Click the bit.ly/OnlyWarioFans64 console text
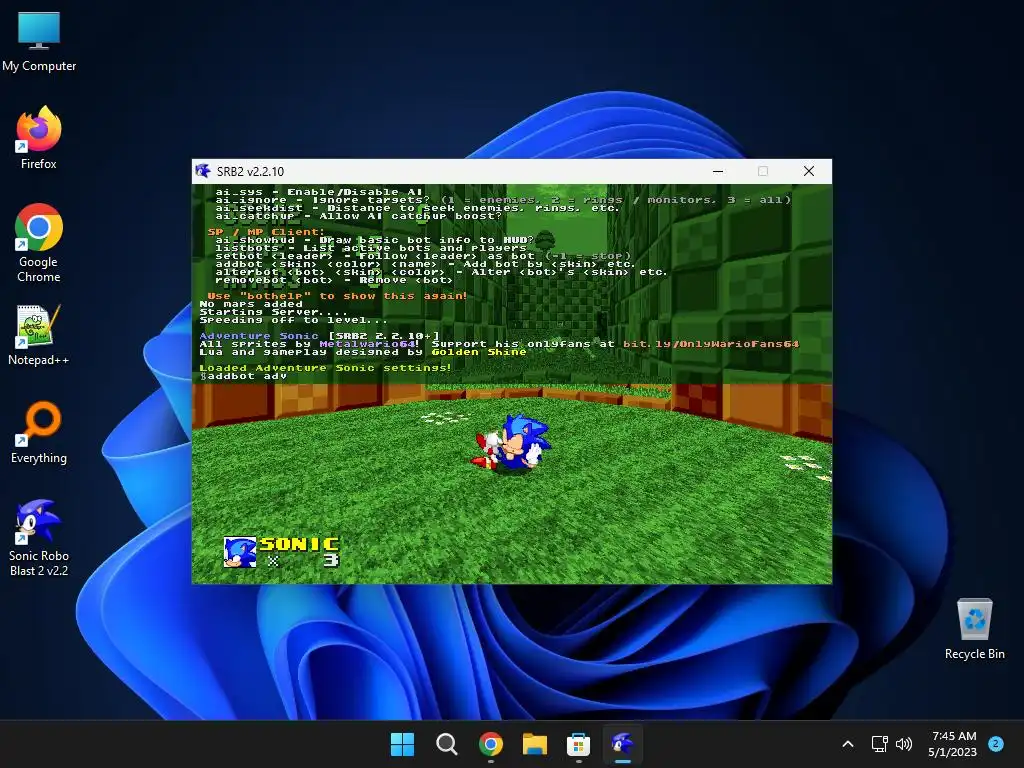This screenshot has width=1024, height=768. click(x=711, y=344)
